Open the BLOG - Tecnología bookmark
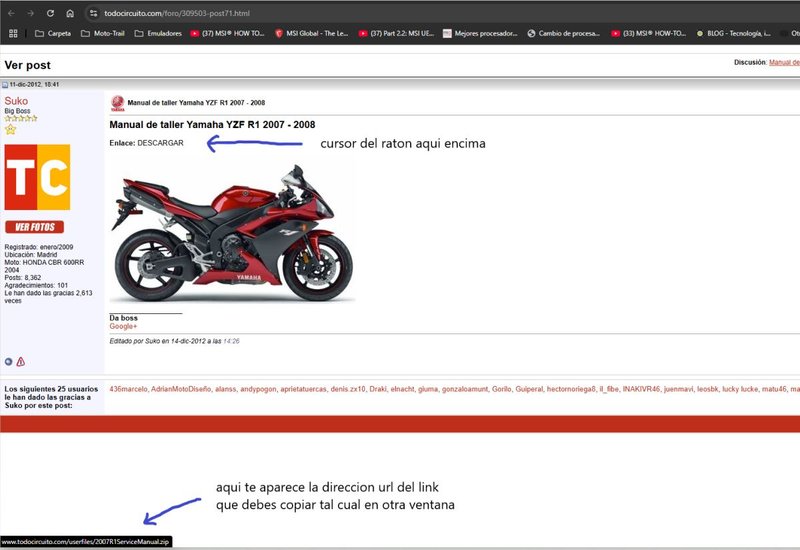Viewport: 800px width, 550px height. 734,33
